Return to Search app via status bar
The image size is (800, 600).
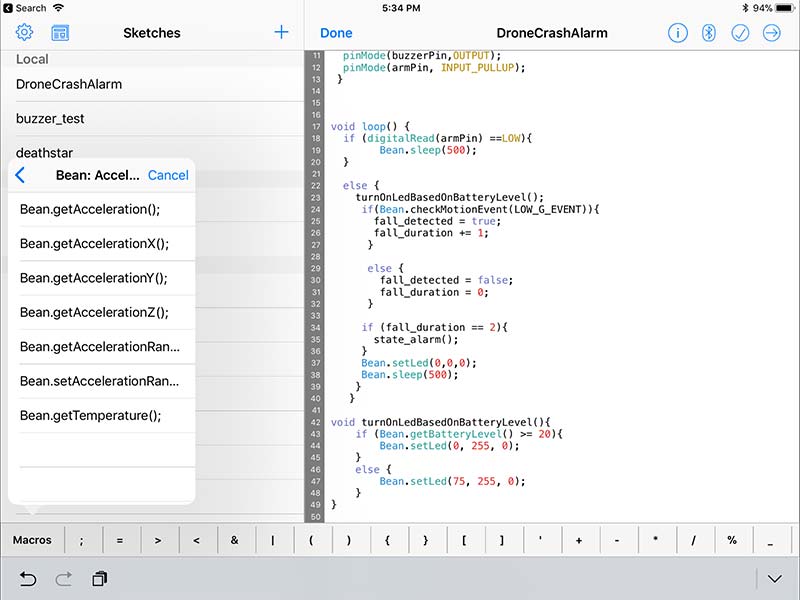coord(24,8)
